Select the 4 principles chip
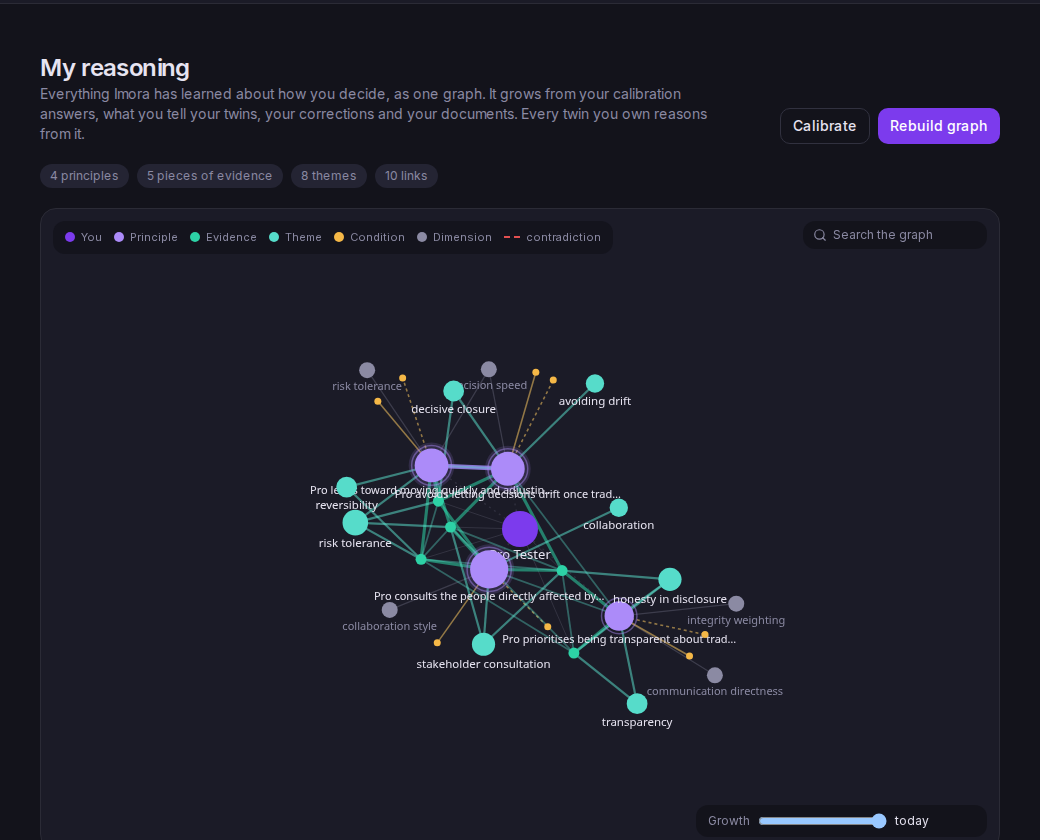The height and width of the screenshot is (840, 1040). 84,176
